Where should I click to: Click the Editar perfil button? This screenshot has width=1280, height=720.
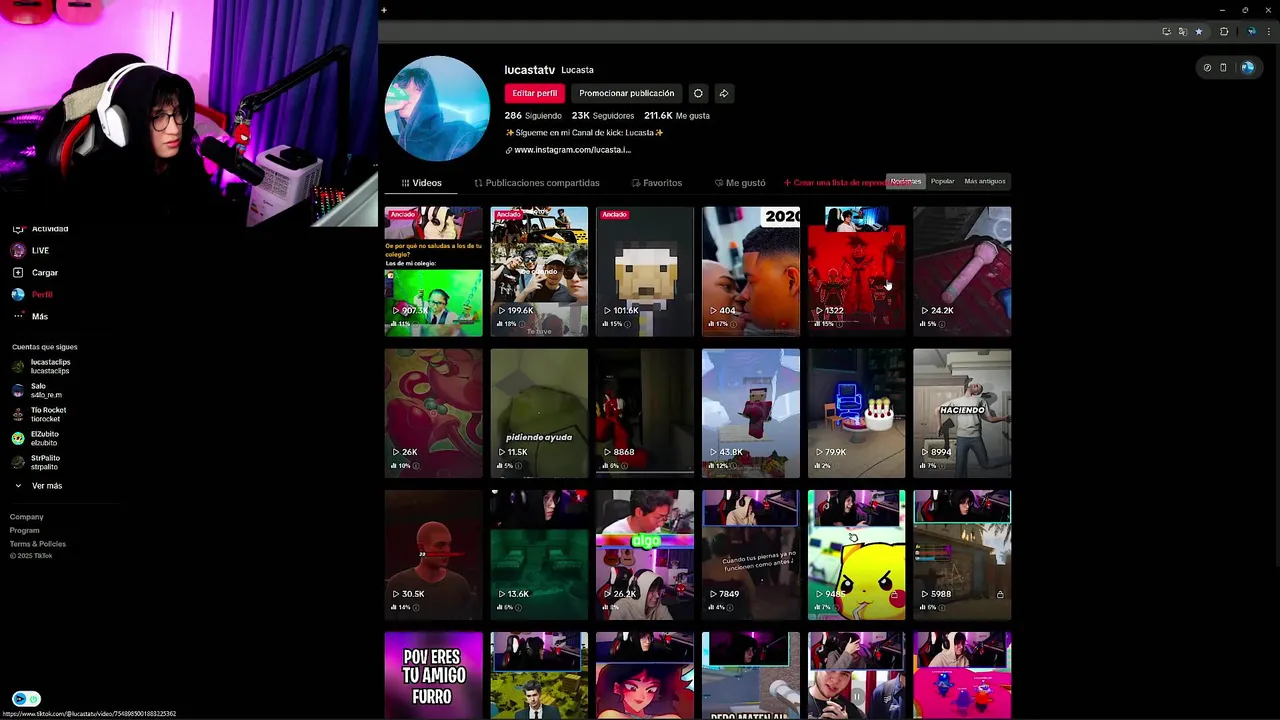tap(535, 93)
